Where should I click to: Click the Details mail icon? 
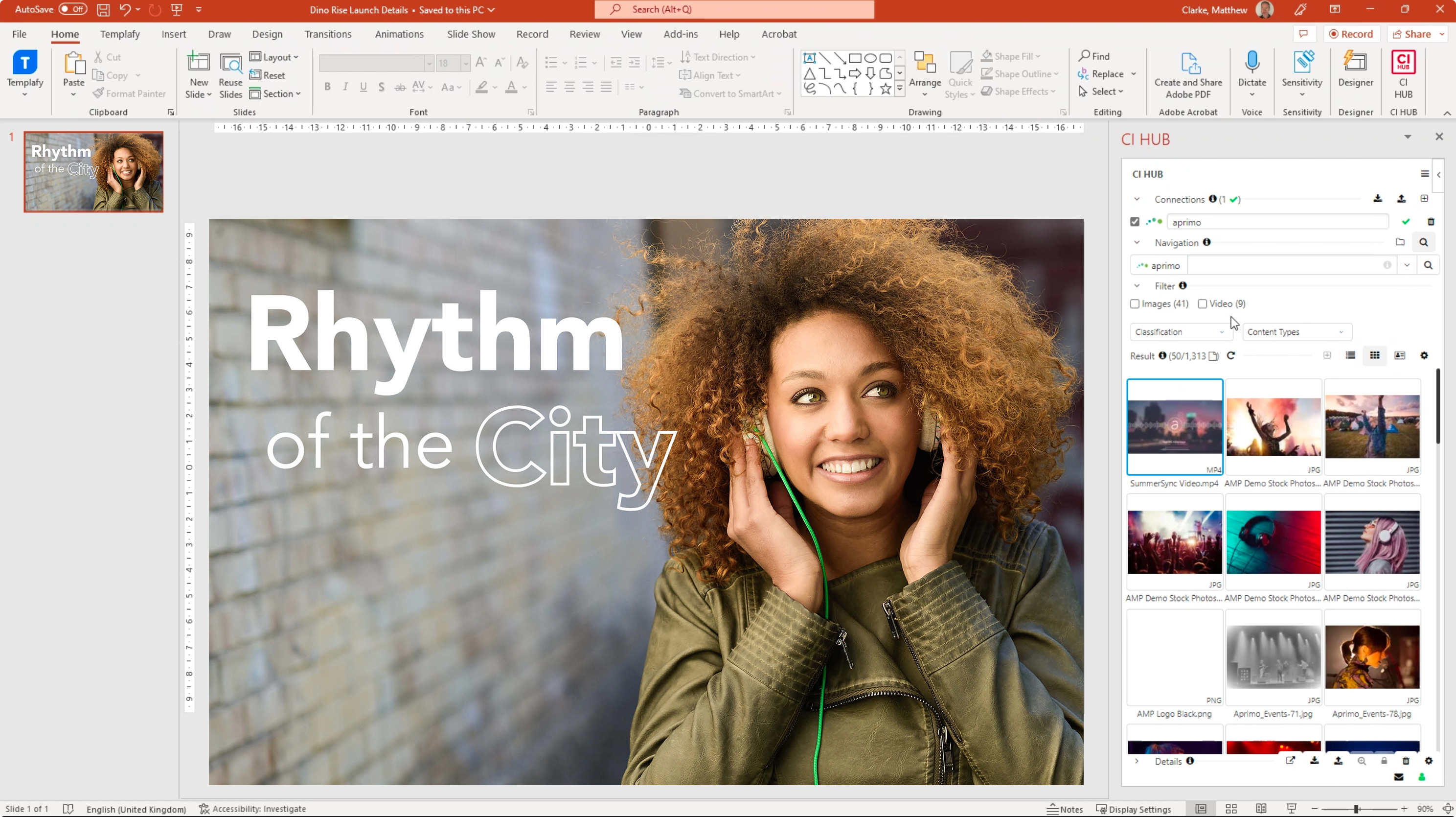1398,777
